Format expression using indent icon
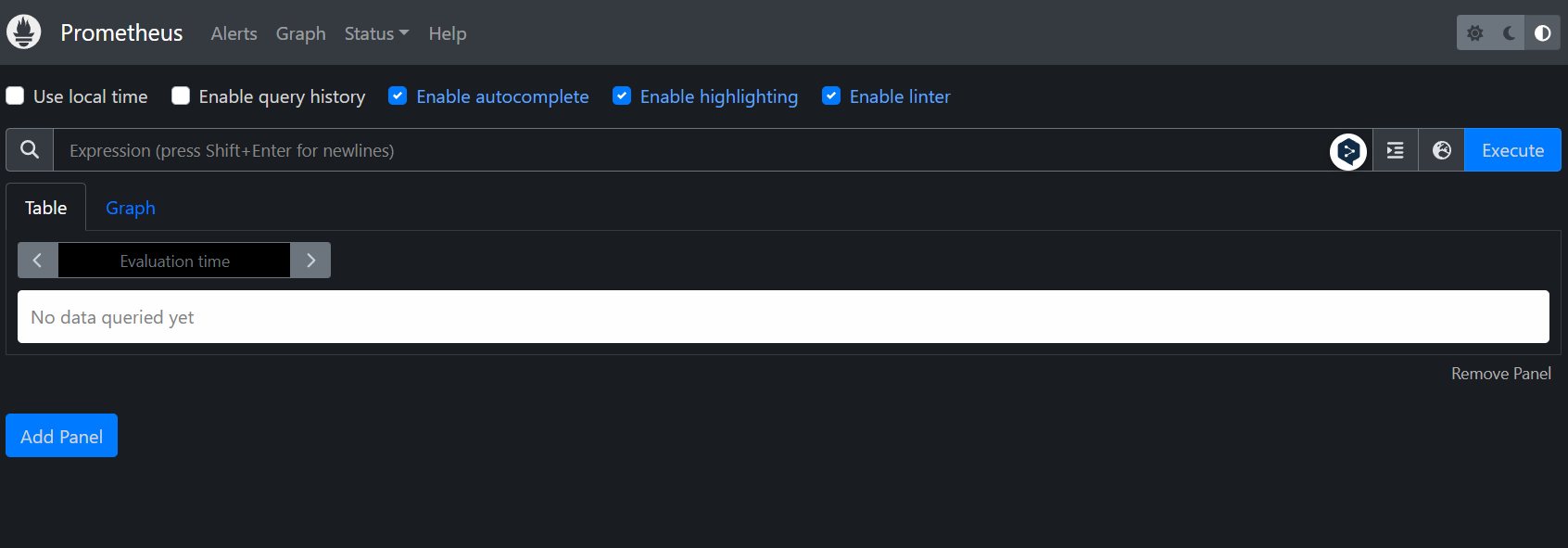1568x548 pixels. coord(1395,150)
